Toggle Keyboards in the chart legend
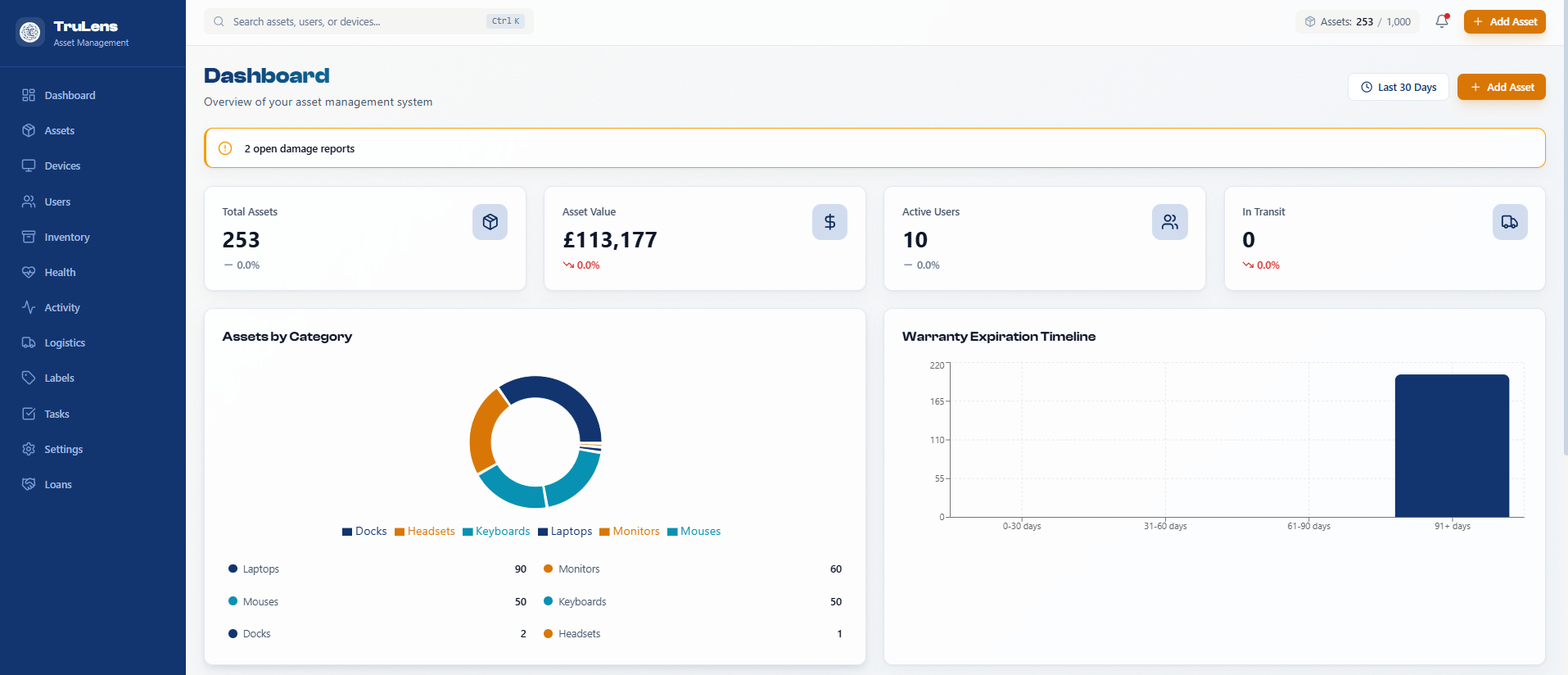Image resolution: width=1568 pixels, height=675 pixels. [496, 531]
